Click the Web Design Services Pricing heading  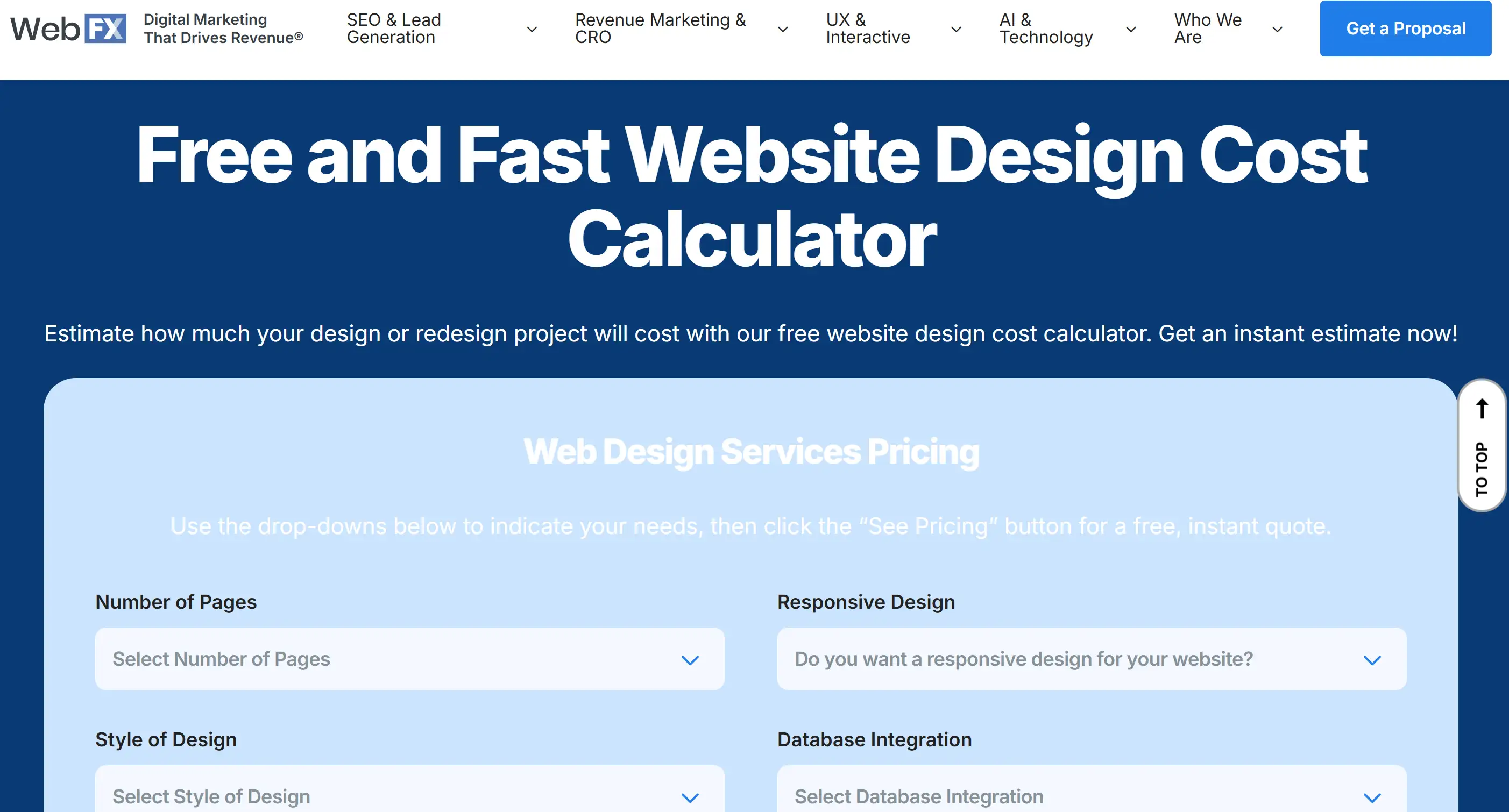[x=751, y=452]
